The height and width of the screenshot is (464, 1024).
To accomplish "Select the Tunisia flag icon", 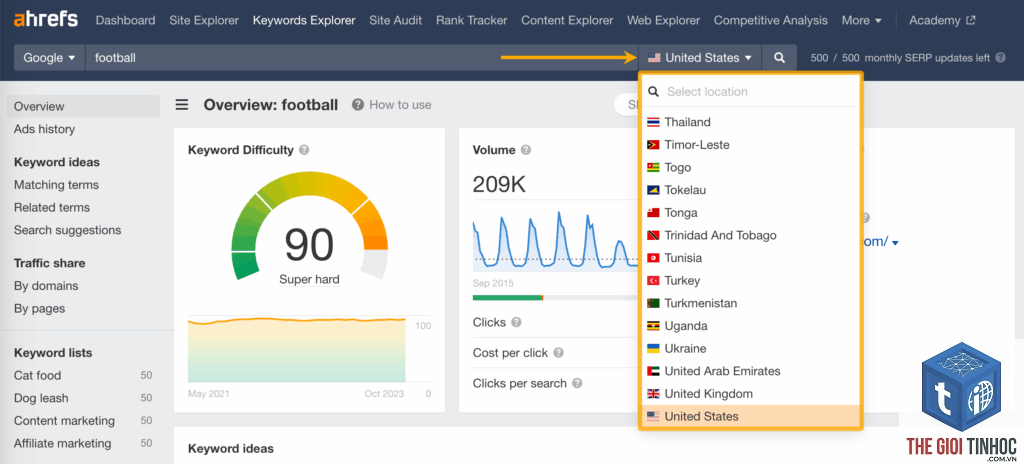I will pyautogui.click(x=653, y=257).
